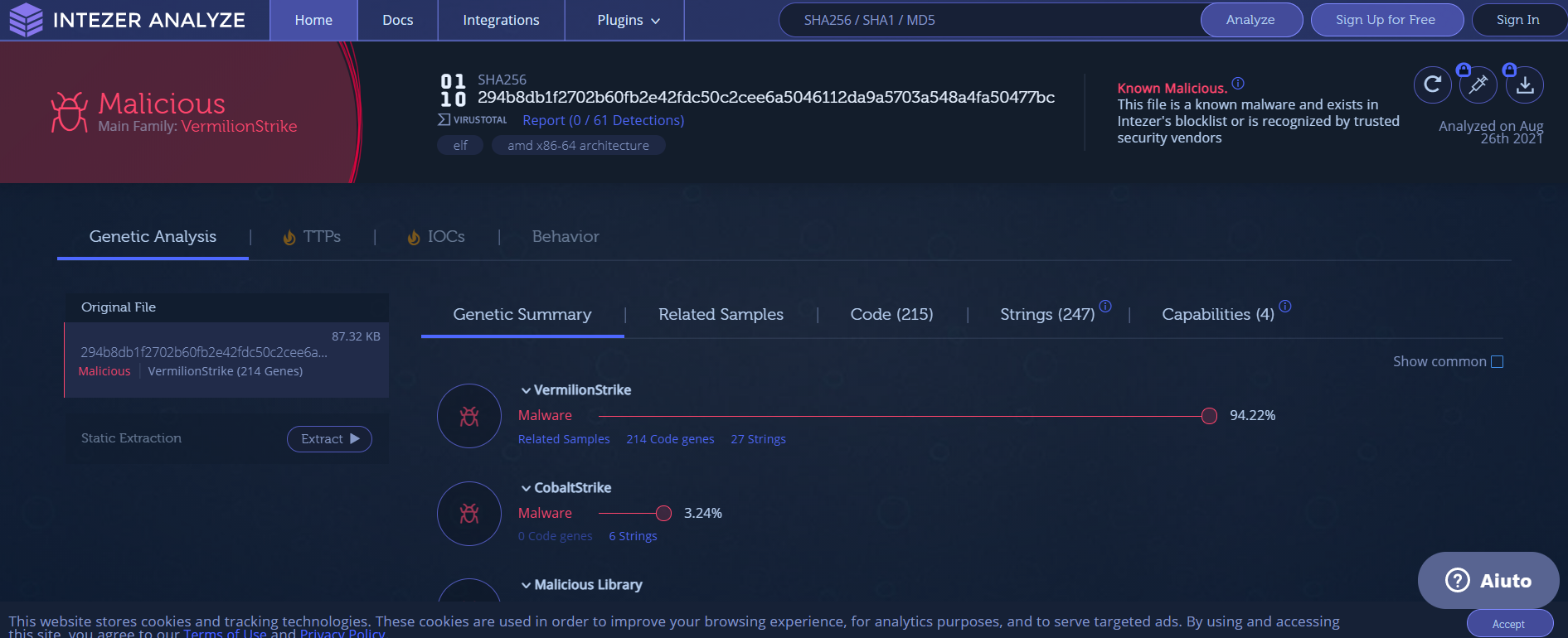Click the CobaltStrike malware bug icon
This screenshot has width=1568, height=638.
point(469,514)
